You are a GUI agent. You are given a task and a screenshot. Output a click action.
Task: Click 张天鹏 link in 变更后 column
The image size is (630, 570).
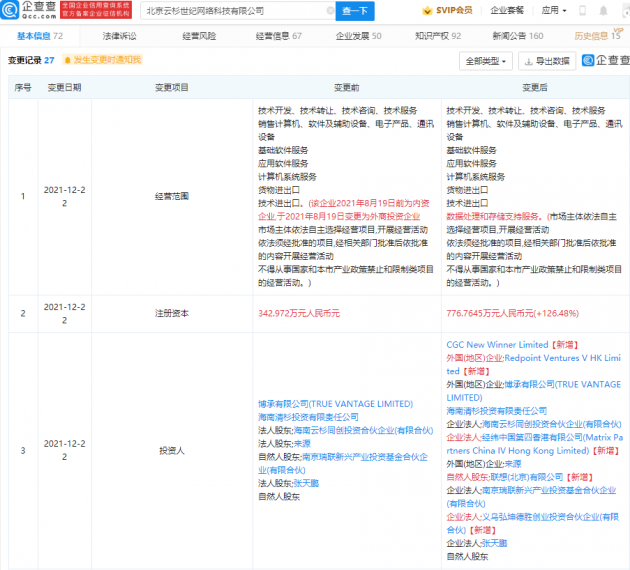494,543
